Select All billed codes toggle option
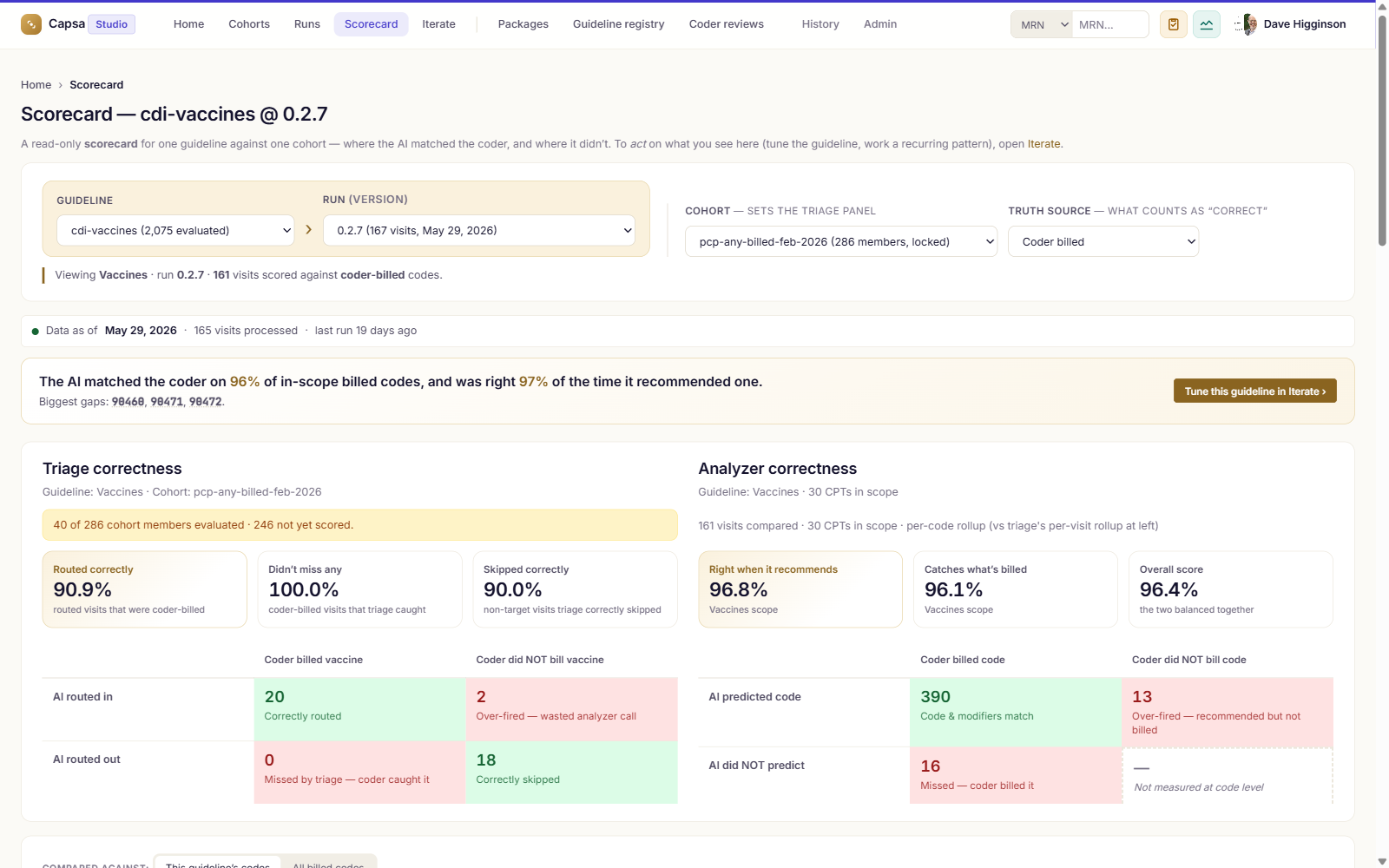This screenshot has width=1389, height=868. click(x=328, y=862)
